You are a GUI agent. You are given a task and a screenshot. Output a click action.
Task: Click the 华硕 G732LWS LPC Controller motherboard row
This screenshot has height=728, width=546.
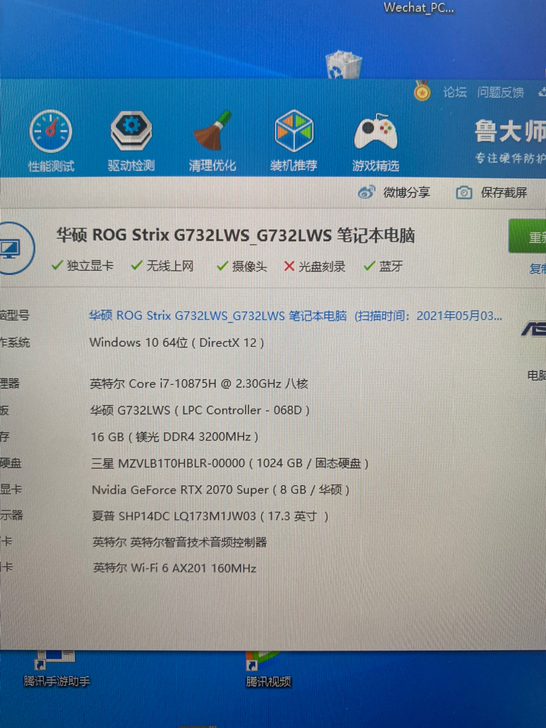point(200,410)
